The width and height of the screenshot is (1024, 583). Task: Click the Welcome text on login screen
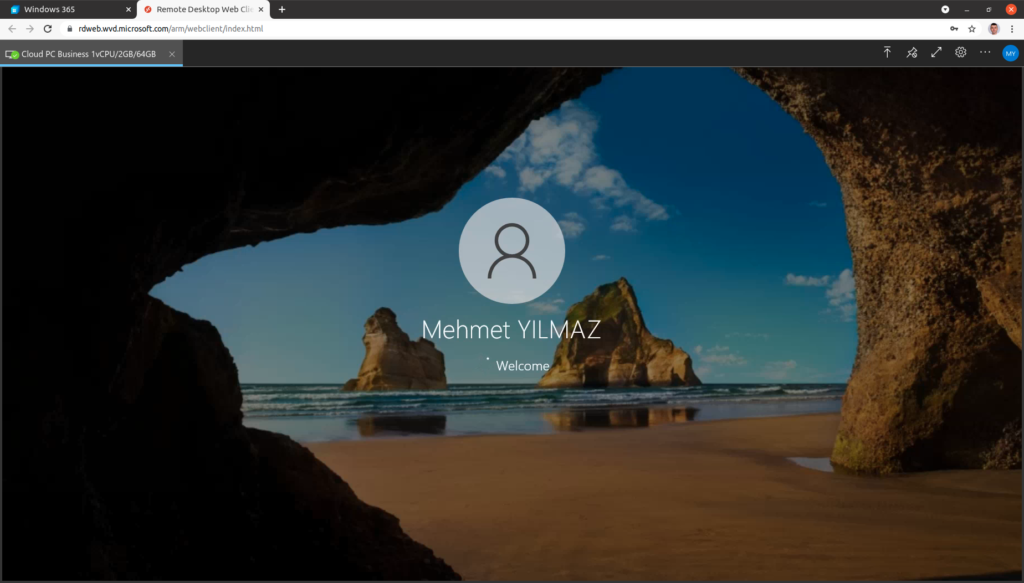coord(522,366)
